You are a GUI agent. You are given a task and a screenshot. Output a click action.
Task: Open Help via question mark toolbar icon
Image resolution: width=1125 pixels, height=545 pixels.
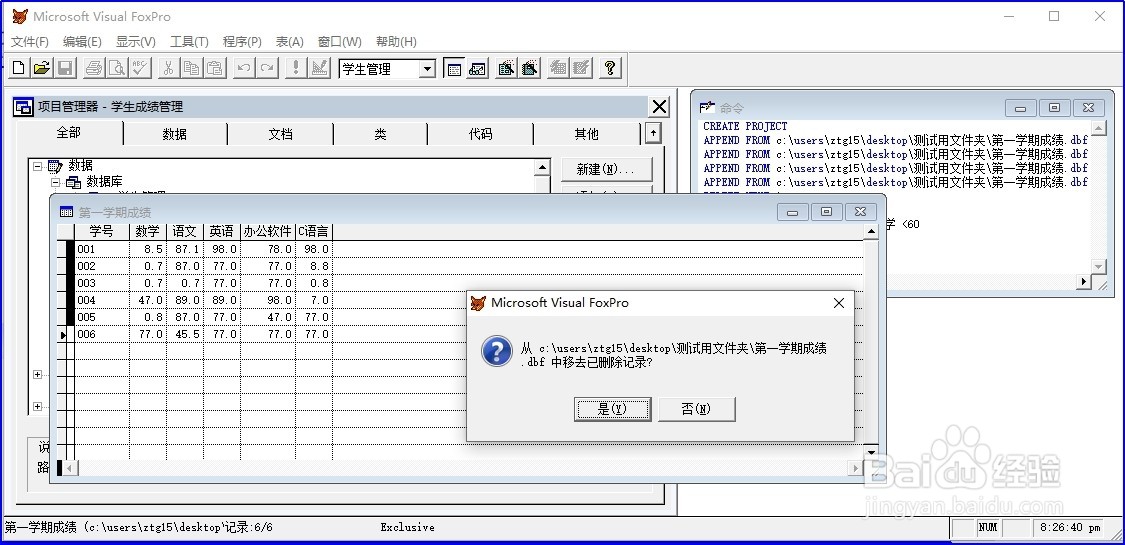(x=610, y=69)
